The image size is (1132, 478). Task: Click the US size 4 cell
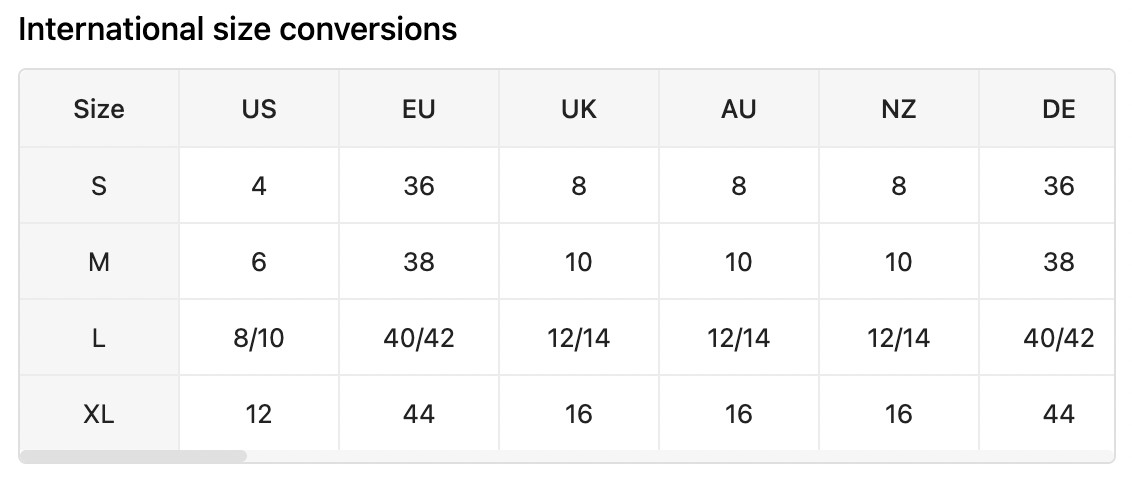point(259,186)
